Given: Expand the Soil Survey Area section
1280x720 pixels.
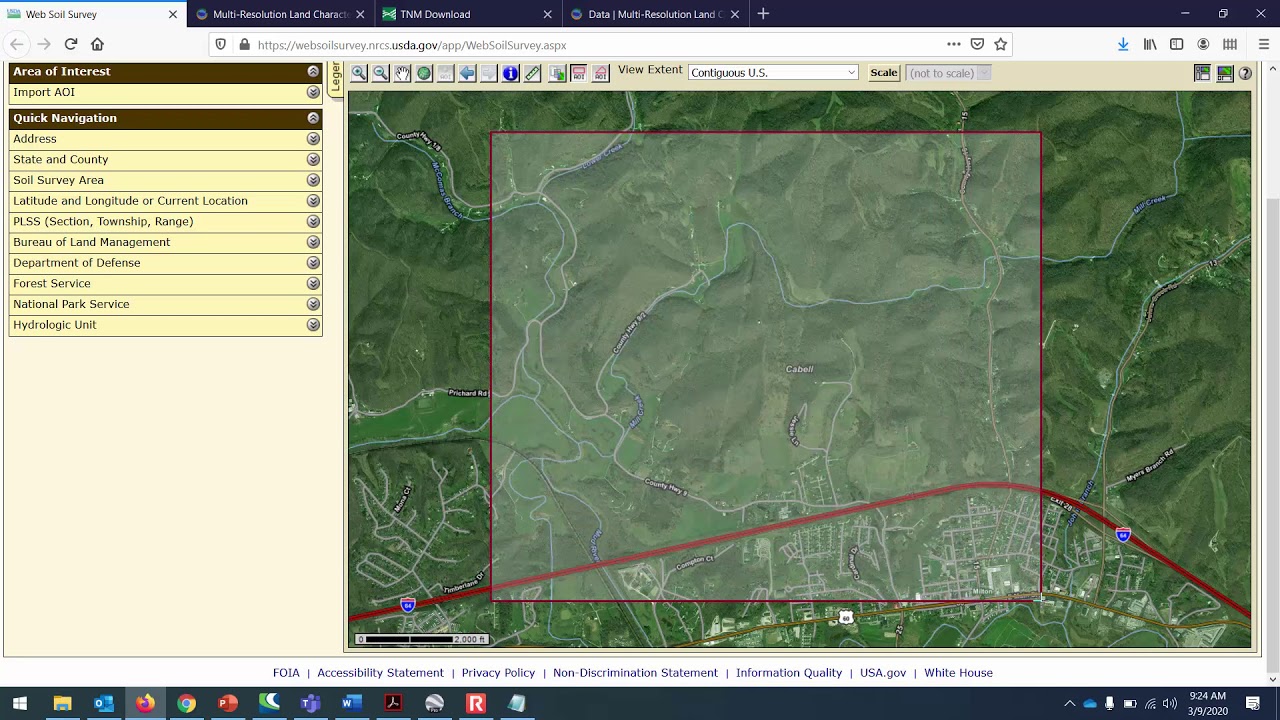Looking at the screenshot, I should [x=313, y=180].
